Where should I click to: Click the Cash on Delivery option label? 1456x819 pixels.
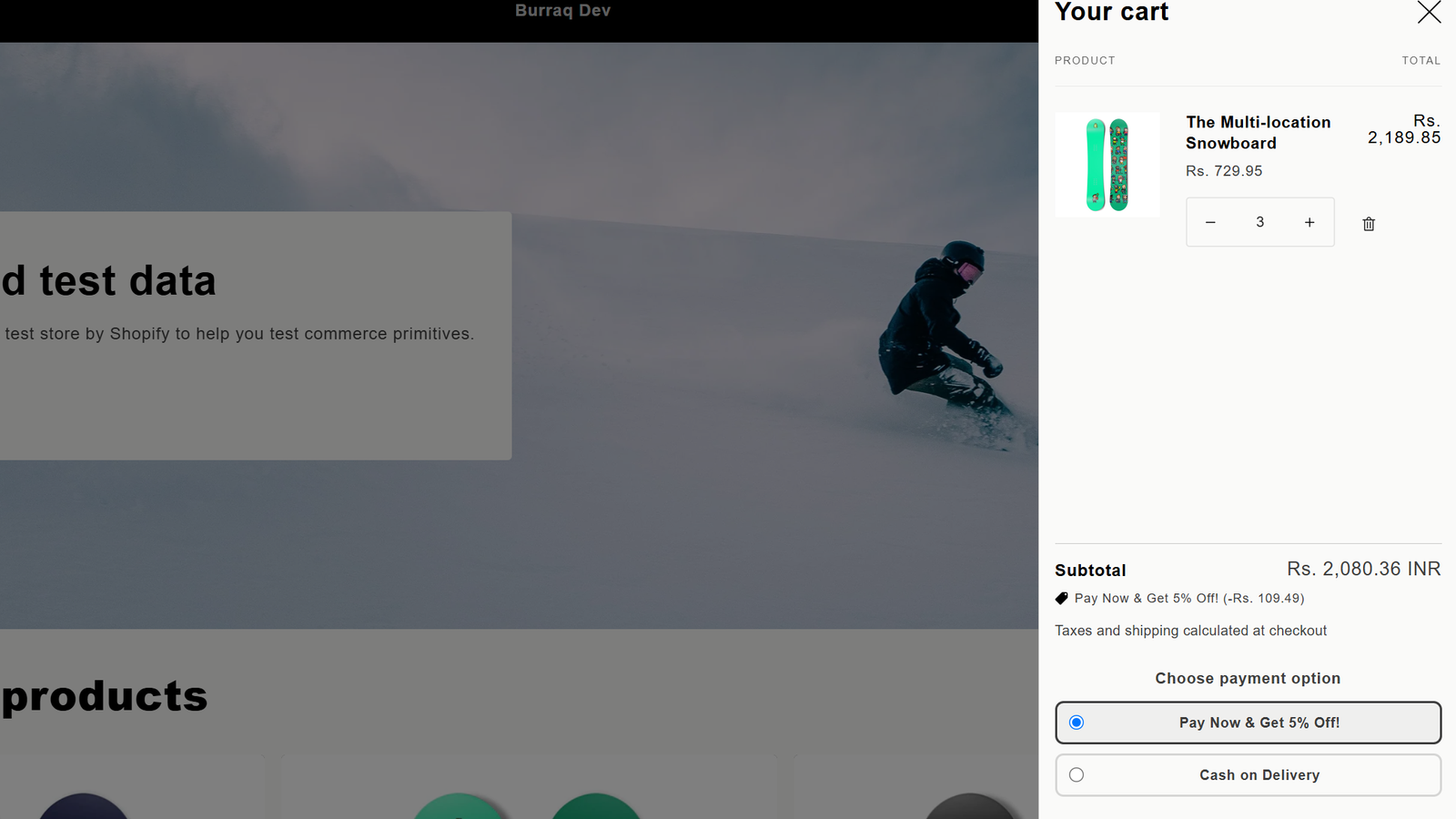[1259, 775]
